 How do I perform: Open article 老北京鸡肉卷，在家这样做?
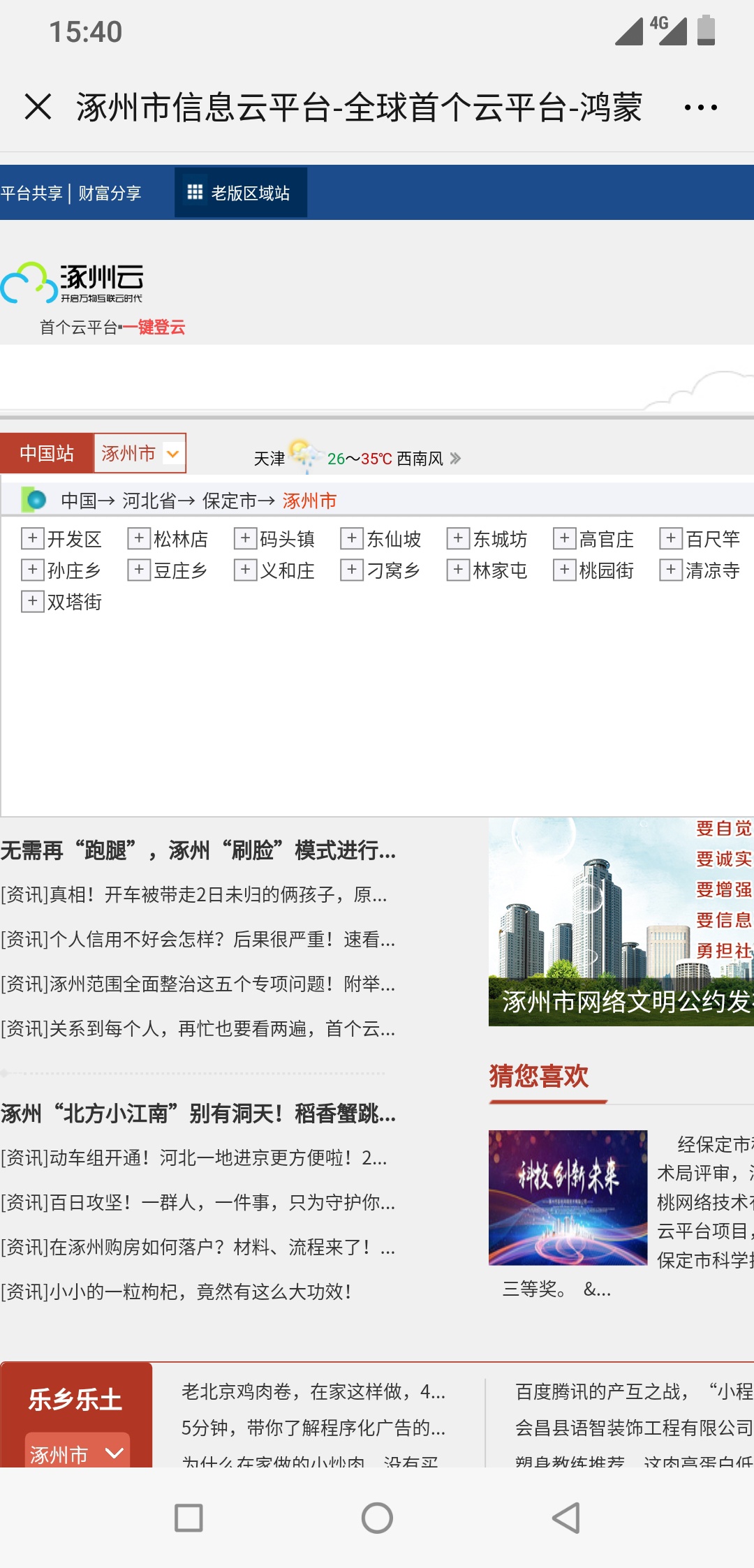tap(313, 1392)
